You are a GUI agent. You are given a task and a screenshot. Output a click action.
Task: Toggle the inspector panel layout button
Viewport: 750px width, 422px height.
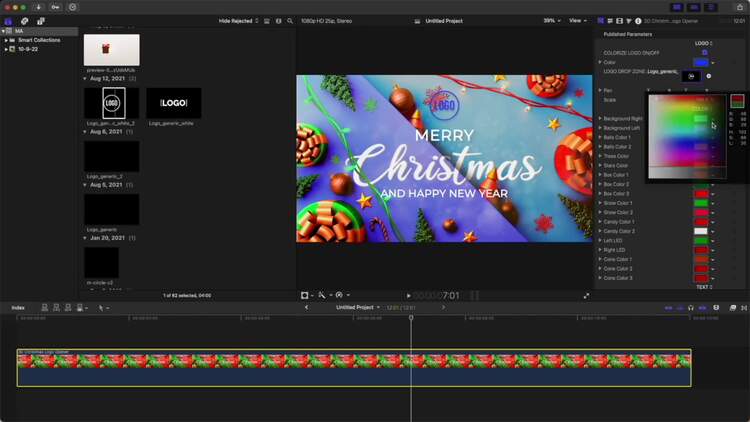coord(711,7)
